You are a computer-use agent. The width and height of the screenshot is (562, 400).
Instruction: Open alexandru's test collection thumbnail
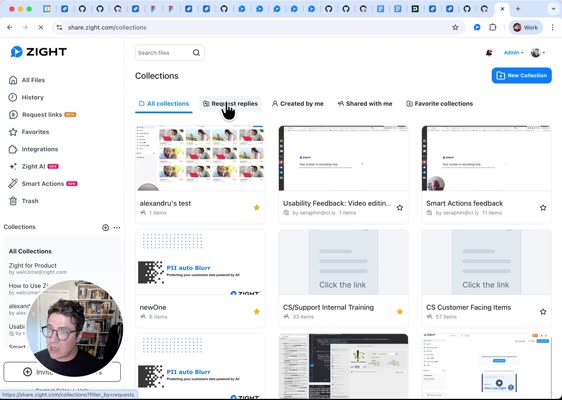pyautogui.click(x=200, y=158)
